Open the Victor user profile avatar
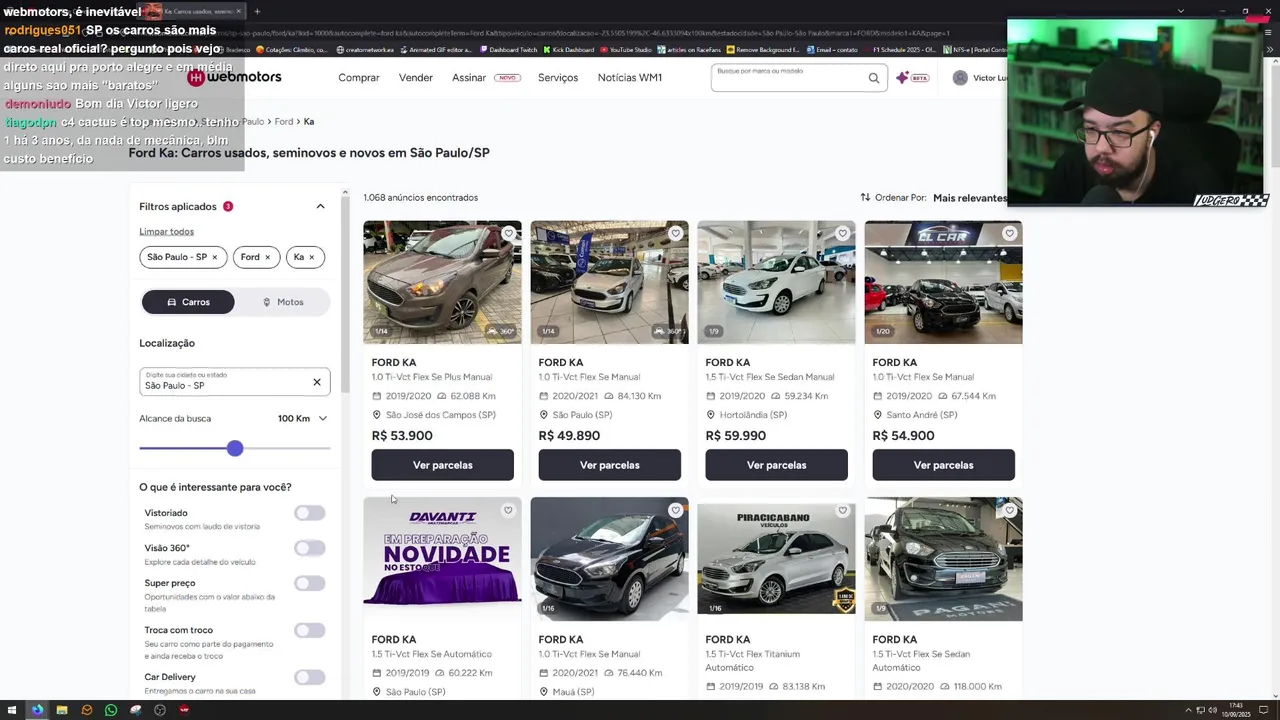This screenshot has width=1280, height=720. pos(960,77)
